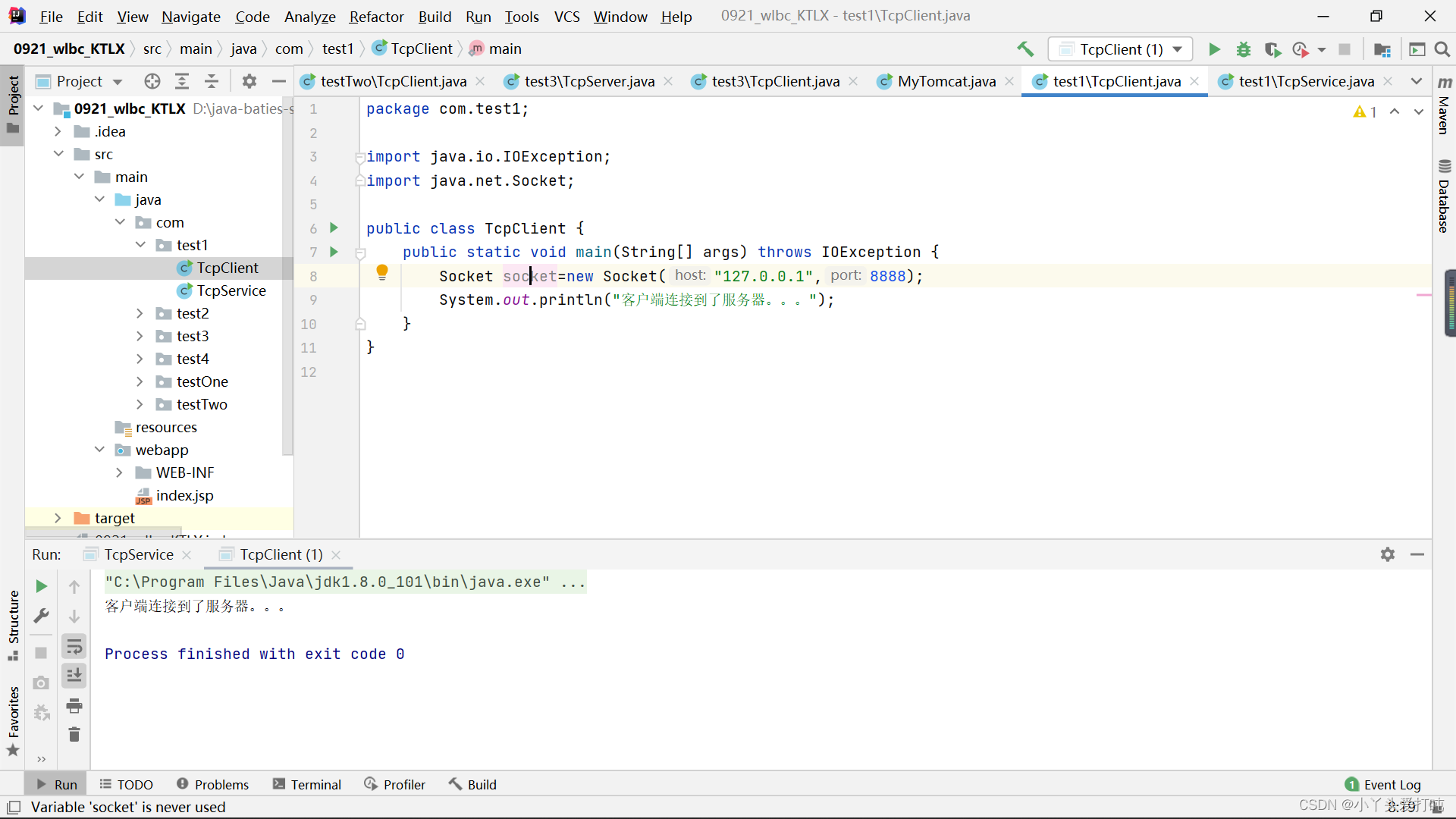1456x819 pixels.
Task: Toggle the Structure side tool window
Action: [x=13, y=625]
